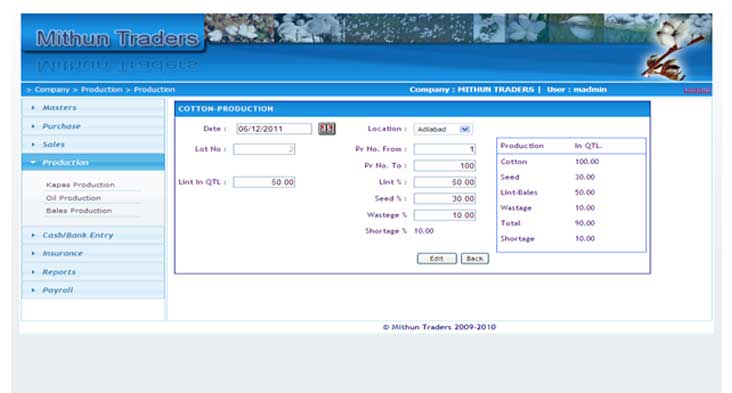
Task: Expand the Reports menu section
Action: pyautogui.click(x=93, y=272)
